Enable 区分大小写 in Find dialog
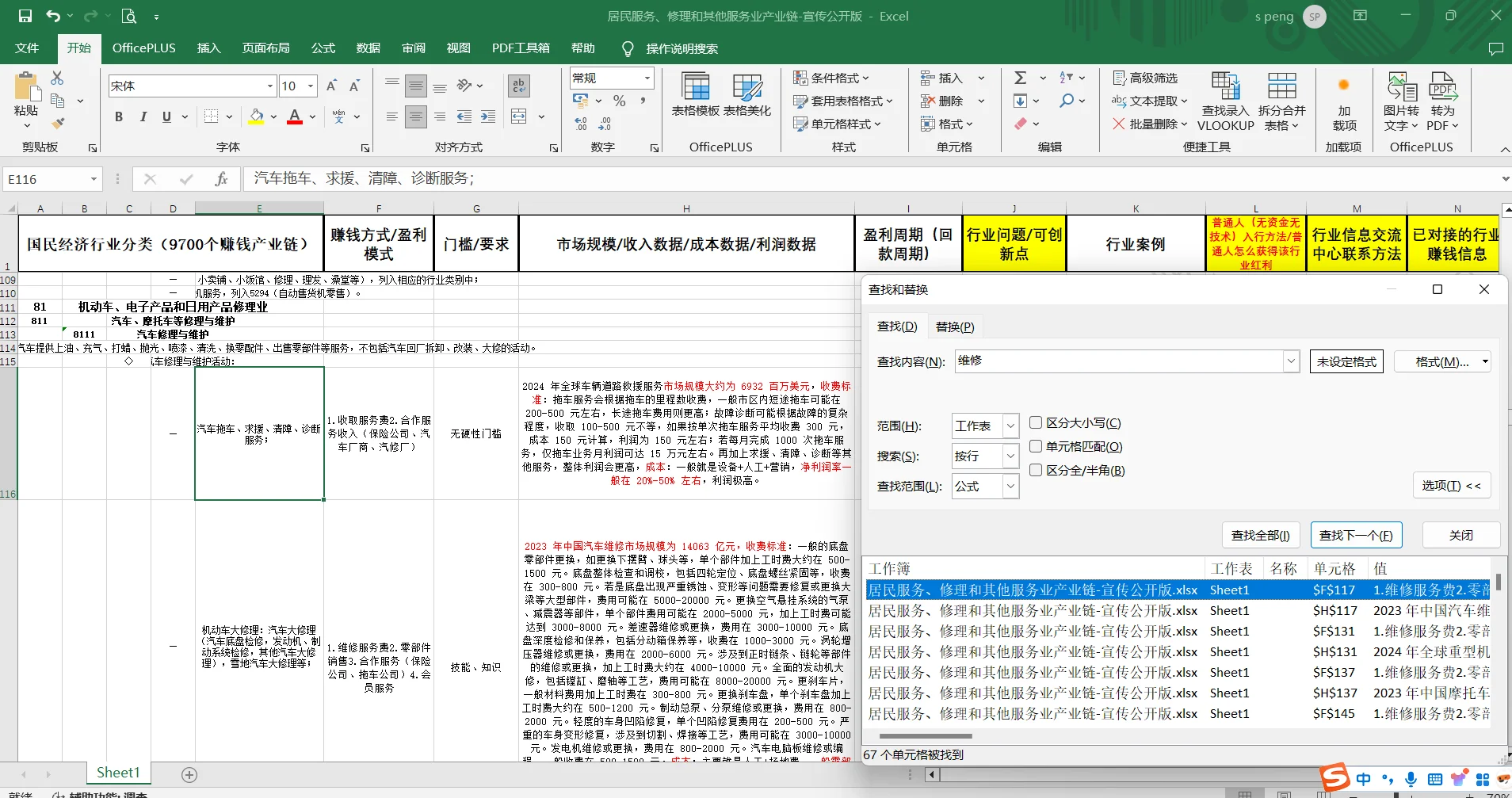The image size is (1512, 798). 1036,422
